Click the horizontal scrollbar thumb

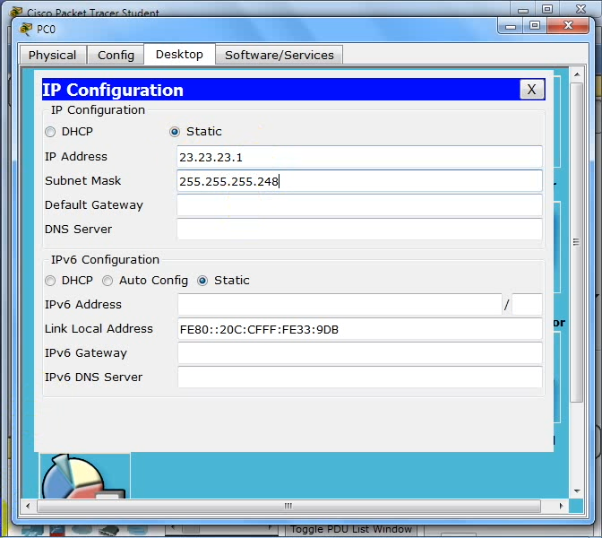point(288,506)
